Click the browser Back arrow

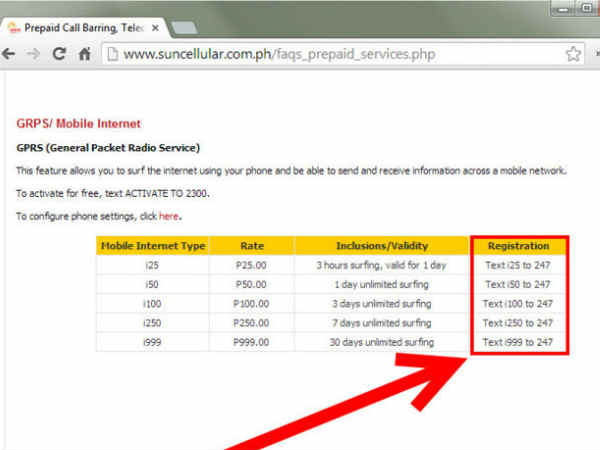pos(12,53)
